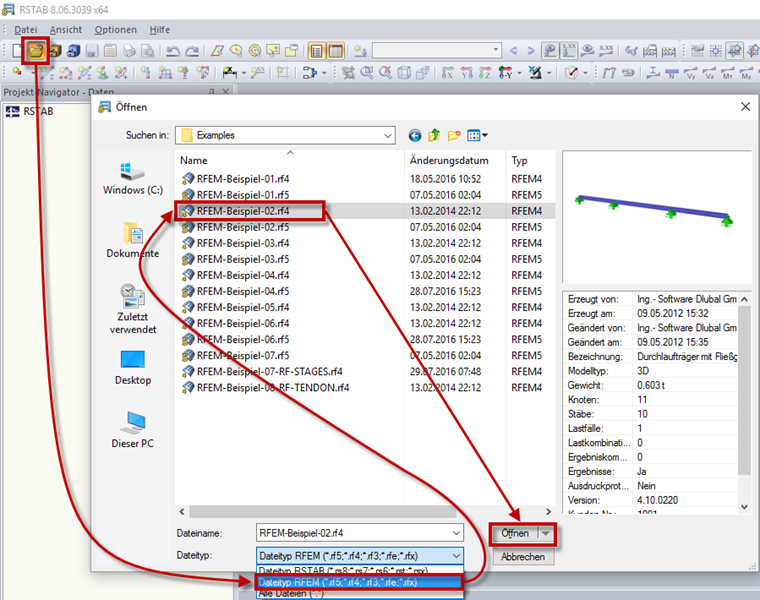The height and width of the screenshot is (600, 760).
Task: Click the Abbrechen button
Action: tap(523, 557)
